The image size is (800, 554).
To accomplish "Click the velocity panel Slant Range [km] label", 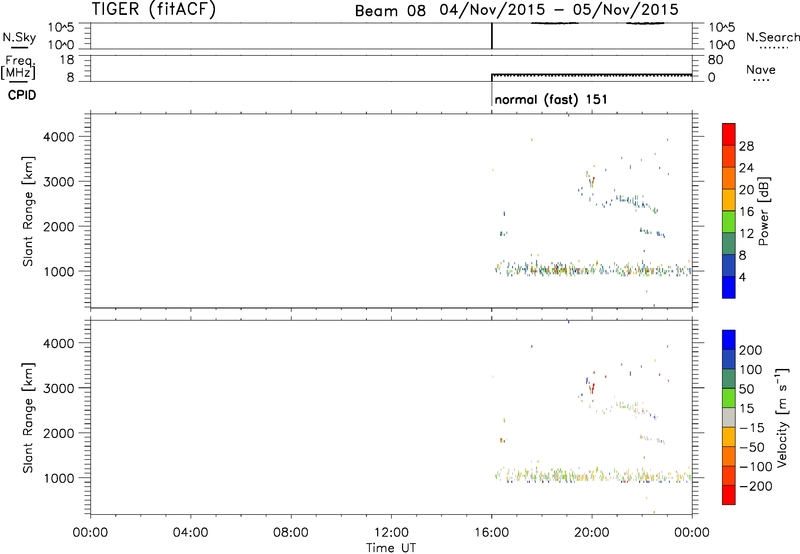I will click(28, 418).
